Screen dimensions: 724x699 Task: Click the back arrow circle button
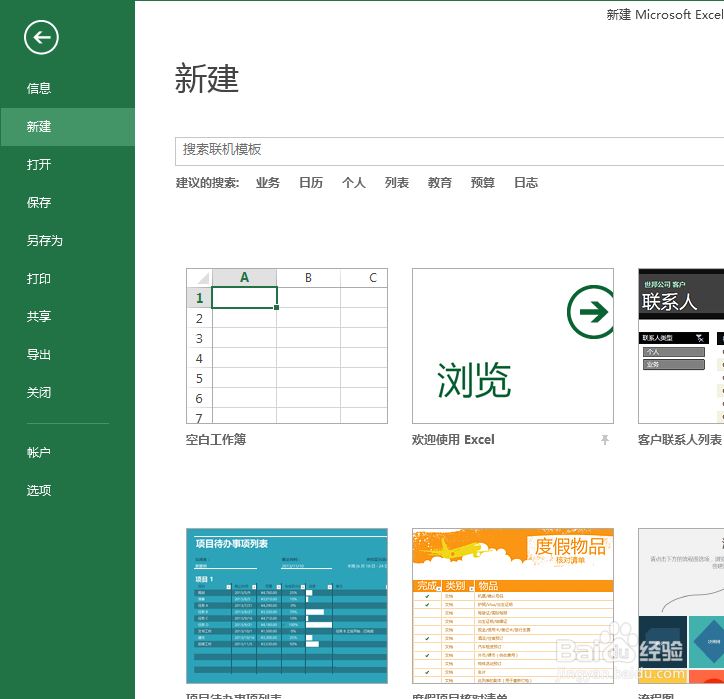pos(41,37)
